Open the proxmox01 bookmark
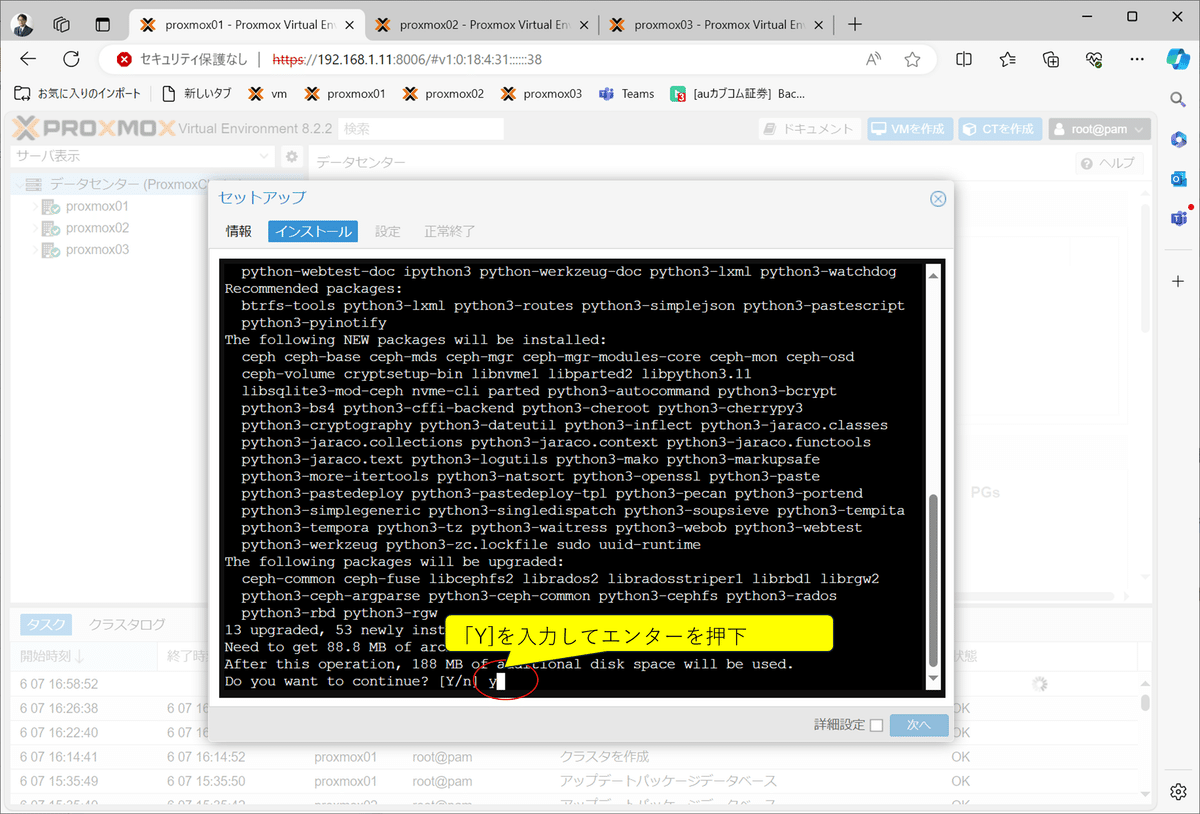 345,94
